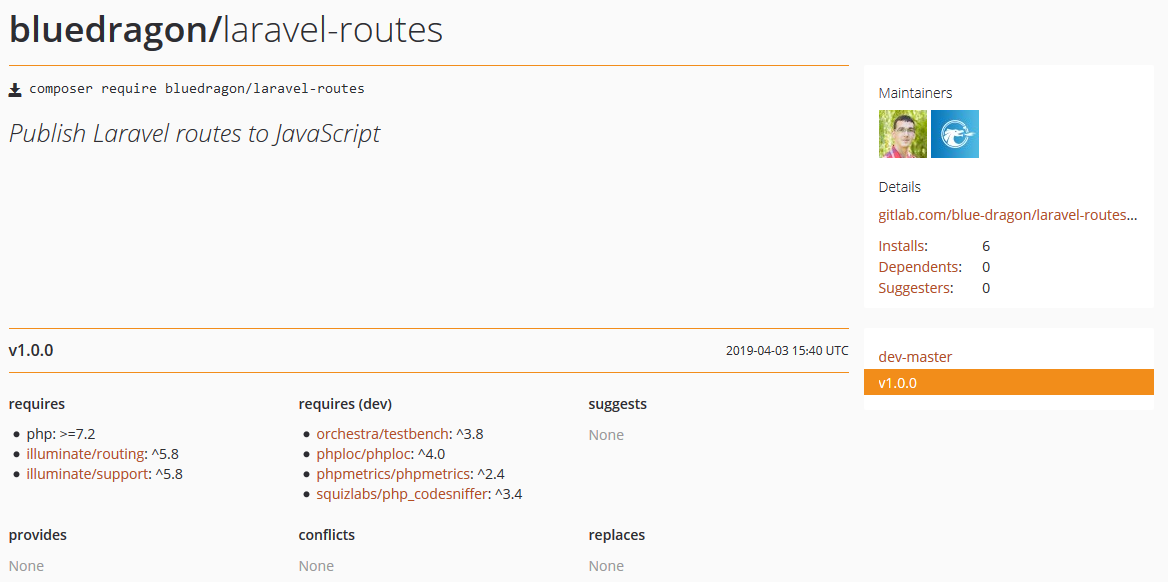The height and width of the screenshot is (582, 1168).
Task: Click the laravel-routes package name in title
Action: pos(333,30)
